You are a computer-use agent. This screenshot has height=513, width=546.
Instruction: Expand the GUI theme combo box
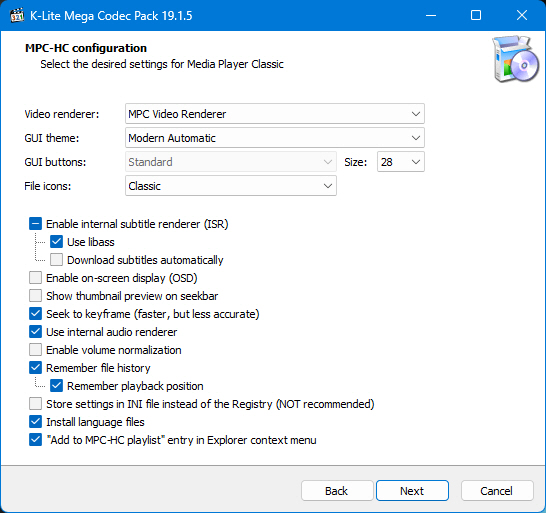point(275,138)
